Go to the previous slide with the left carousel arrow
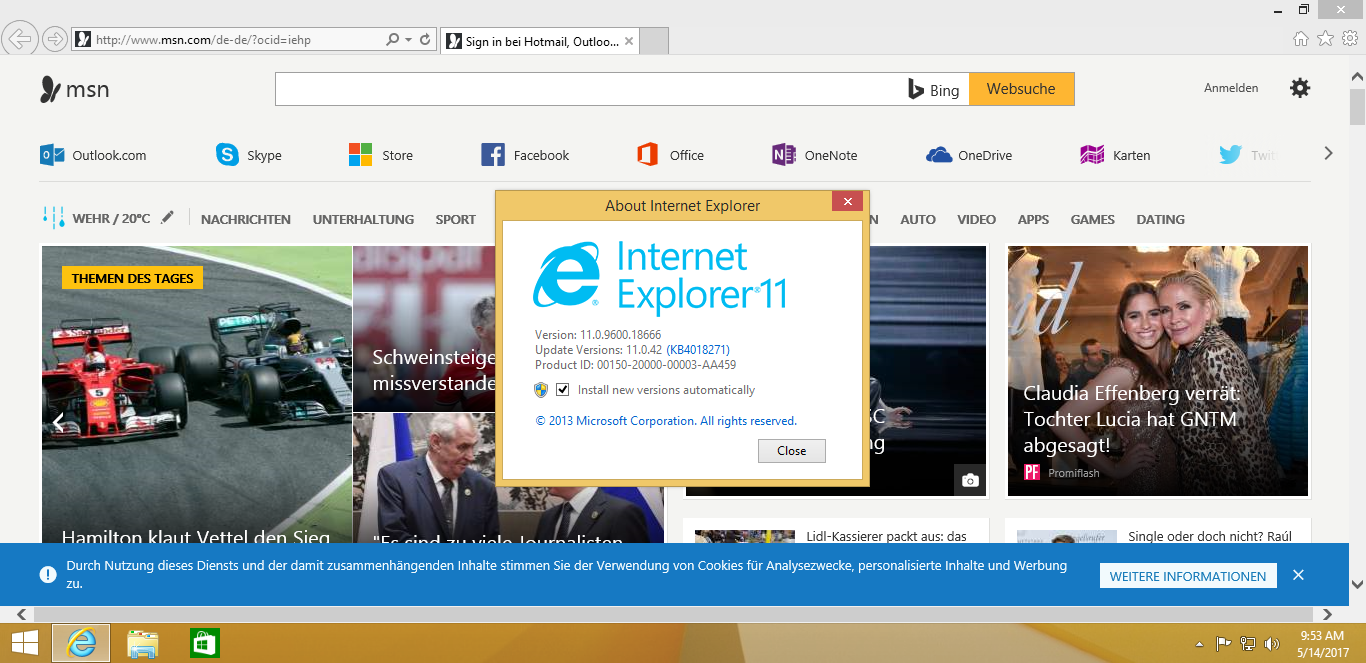Viewport: 1366px width, 663px height. [x=58, y=422]
